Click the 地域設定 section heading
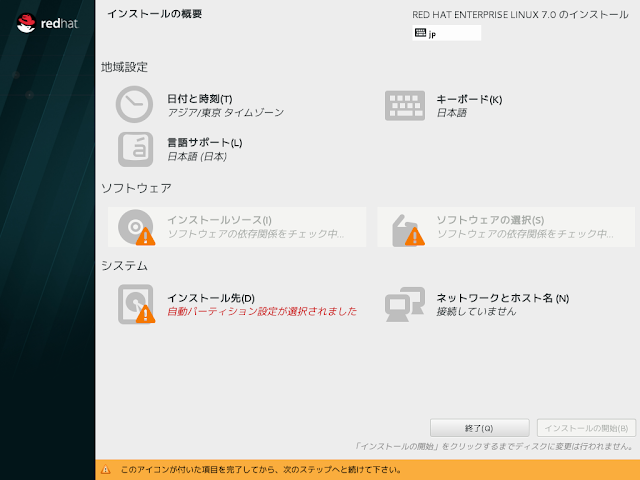Screen dimensions: 640x480 coord(124,67)
